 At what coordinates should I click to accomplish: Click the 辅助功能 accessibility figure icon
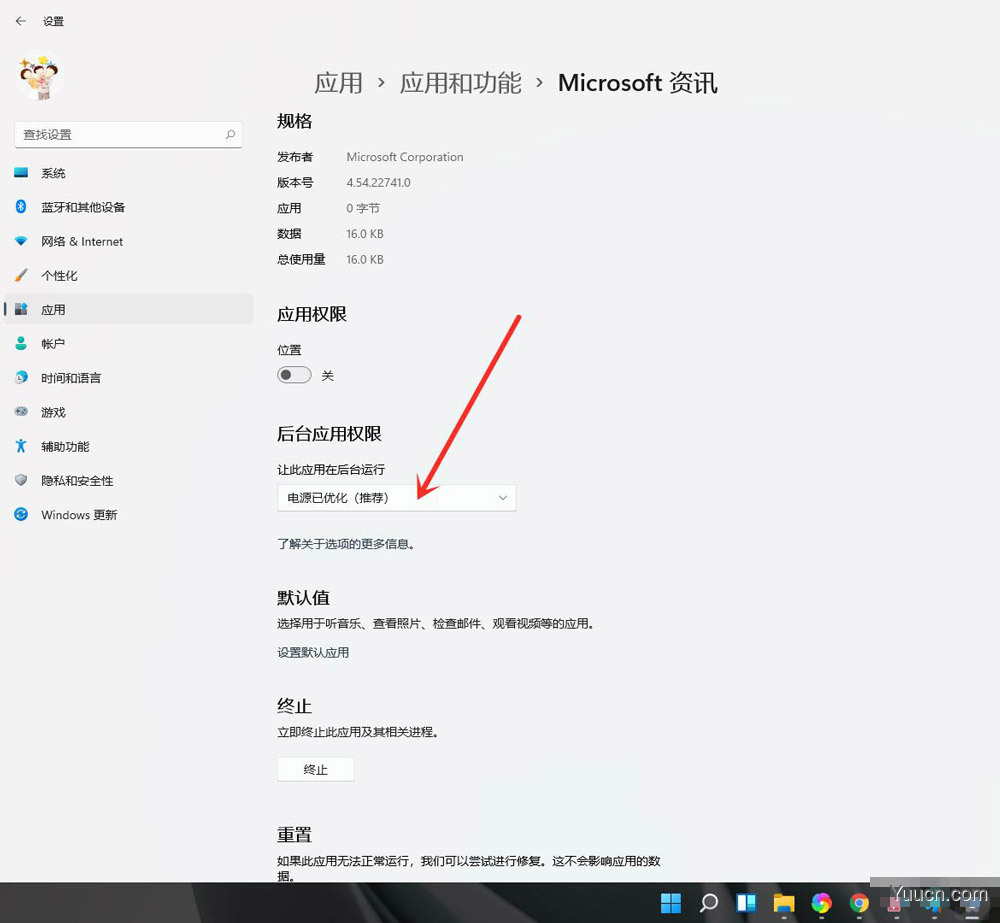click(21, 446)
